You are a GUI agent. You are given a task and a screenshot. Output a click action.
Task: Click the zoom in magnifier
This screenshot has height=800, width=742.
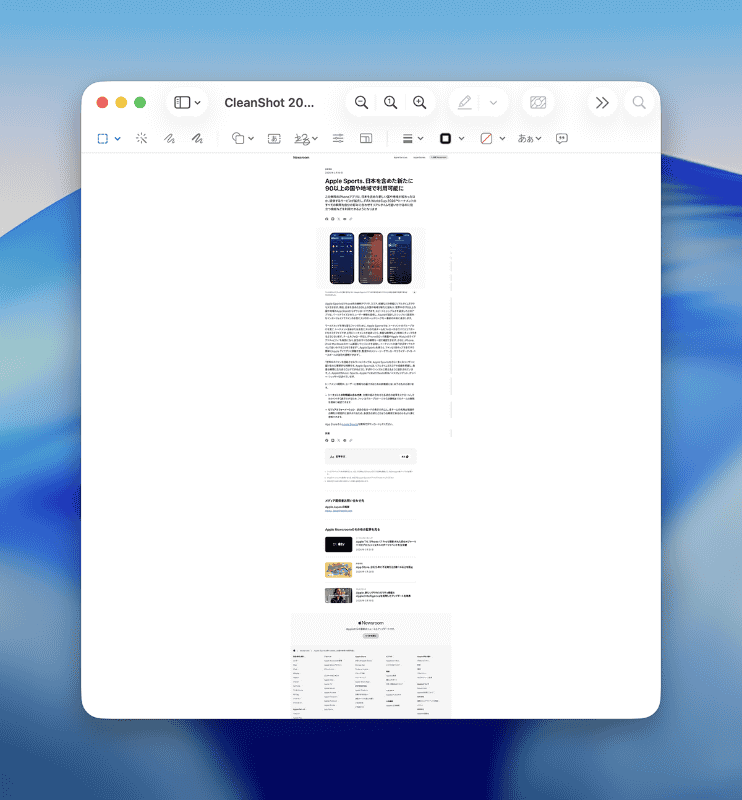[419, 103]
